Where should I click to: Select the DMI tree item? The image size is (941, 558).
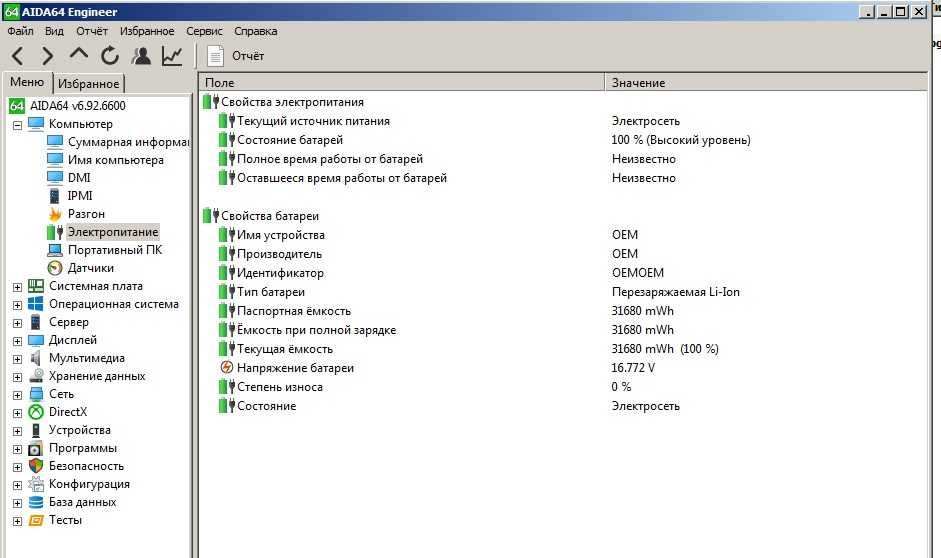pos(79,178)
